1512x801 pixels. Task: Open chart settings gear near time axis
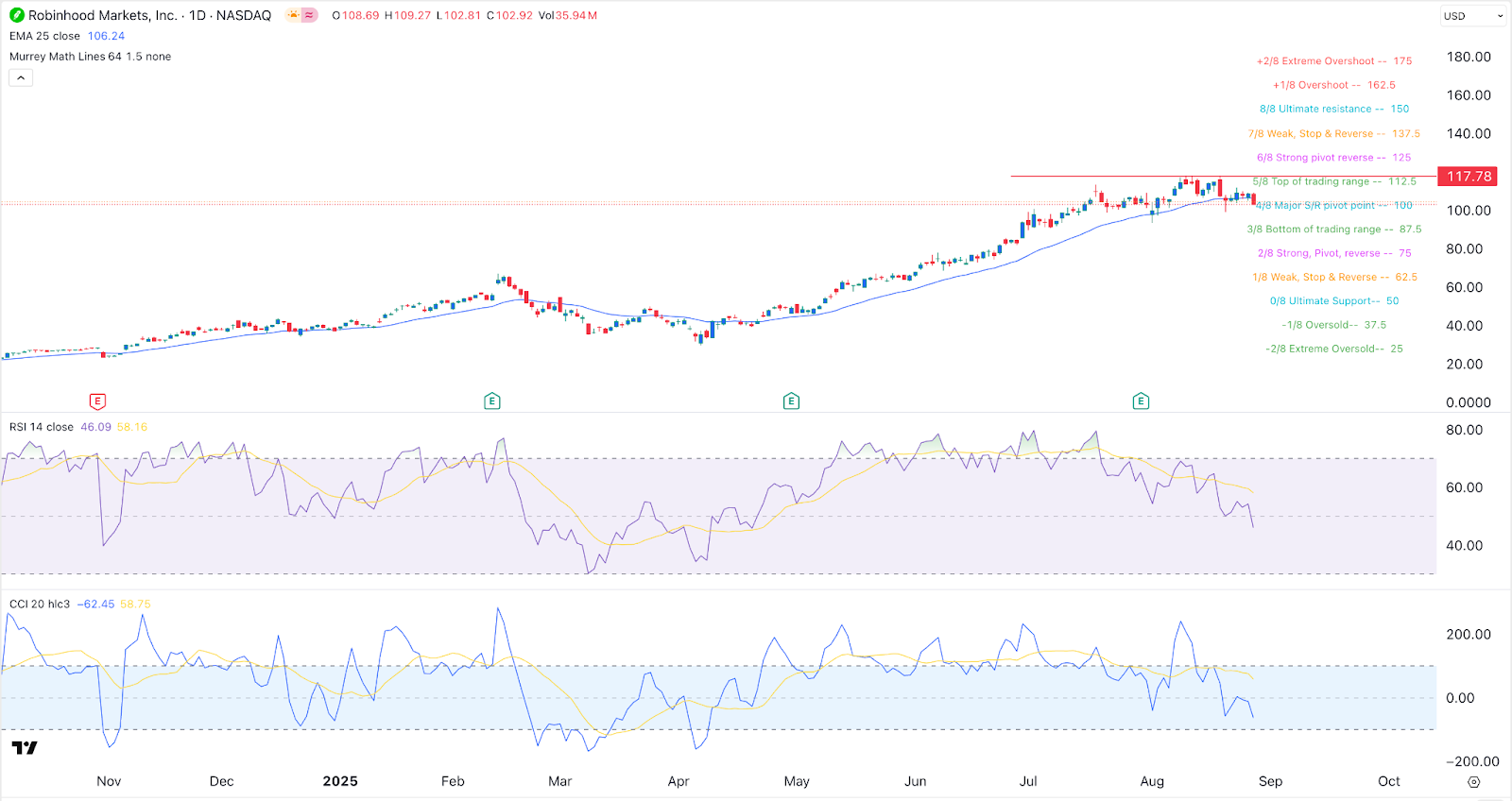click(x=1473, y=782)
